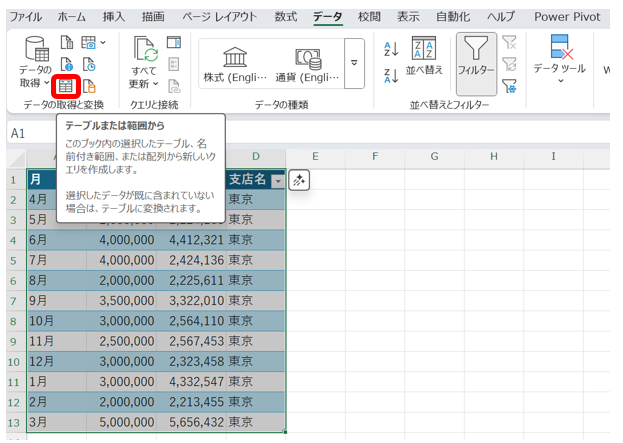The image size is (623, 443).
Task: Select cell containing 4,412,321
Action: pos(192,240)
